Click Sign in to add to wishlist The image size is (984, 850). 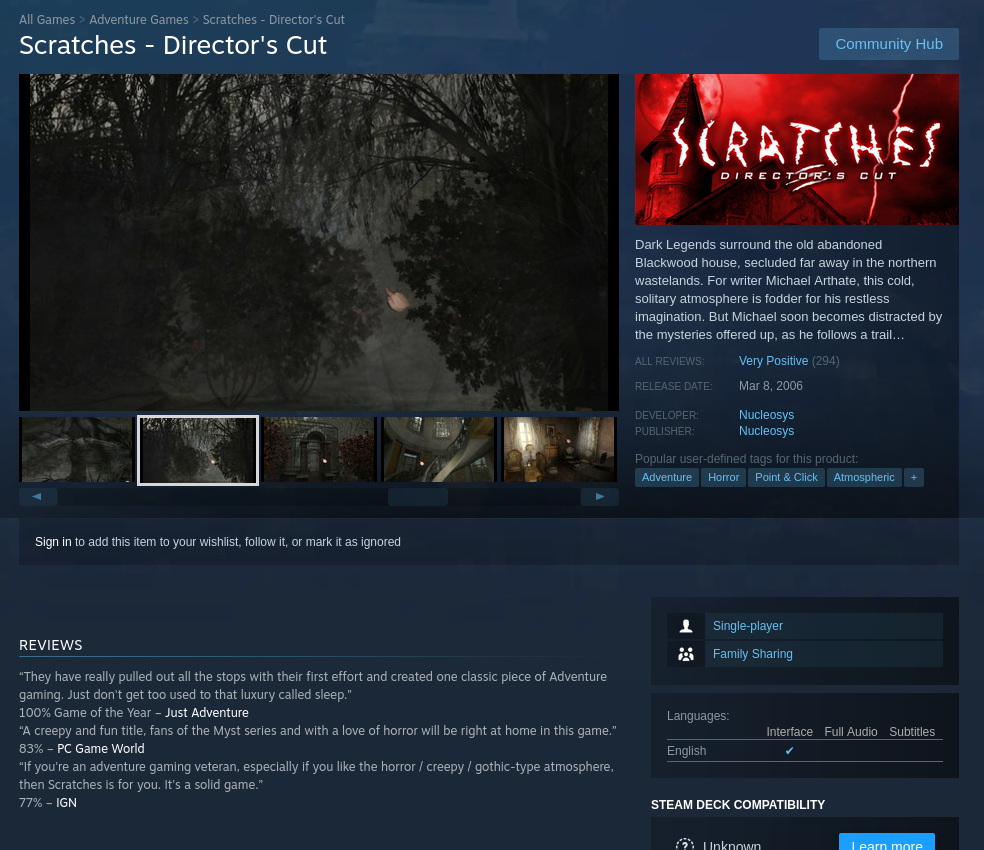(x=53, y=542)
